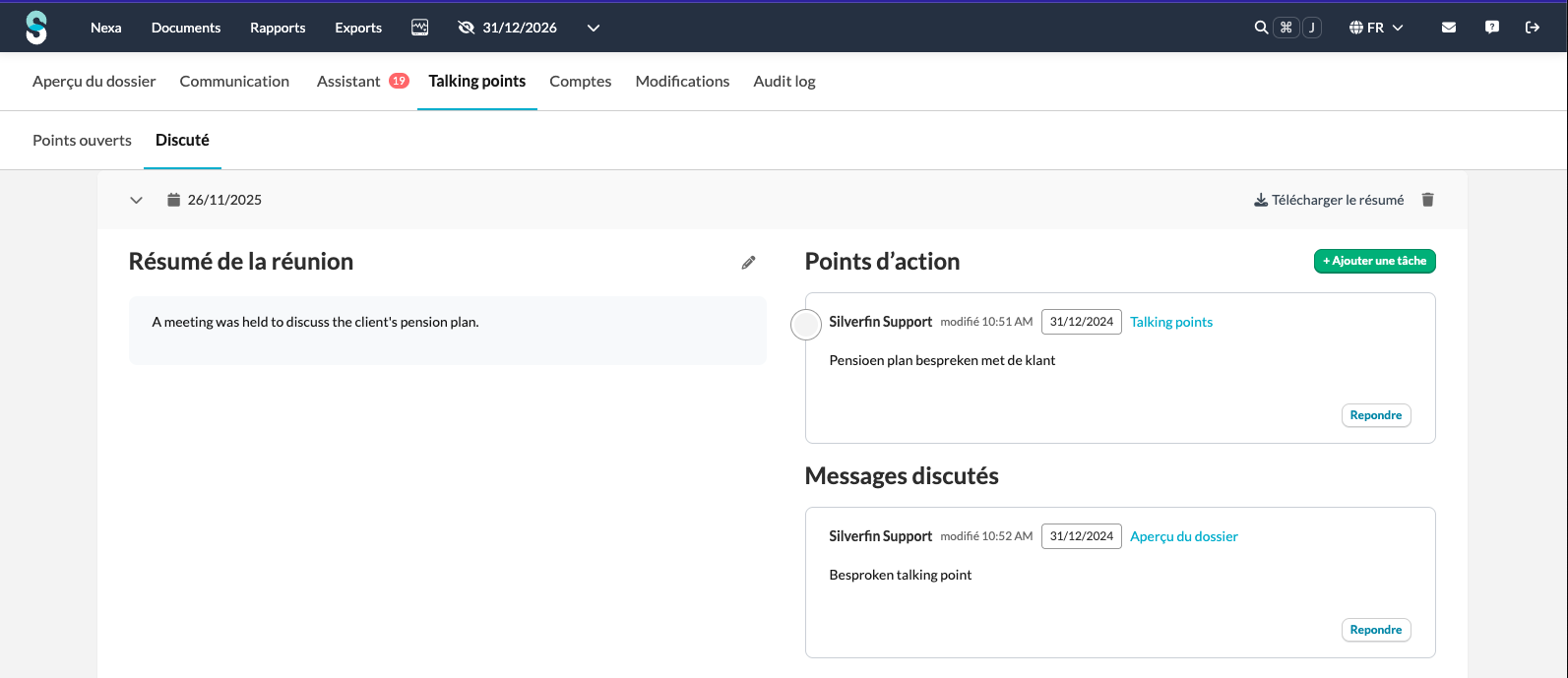Toggle hidden period eye icon 31/12/2026
This screenshot has height=678, width=1568.
[x=467, y=28]
